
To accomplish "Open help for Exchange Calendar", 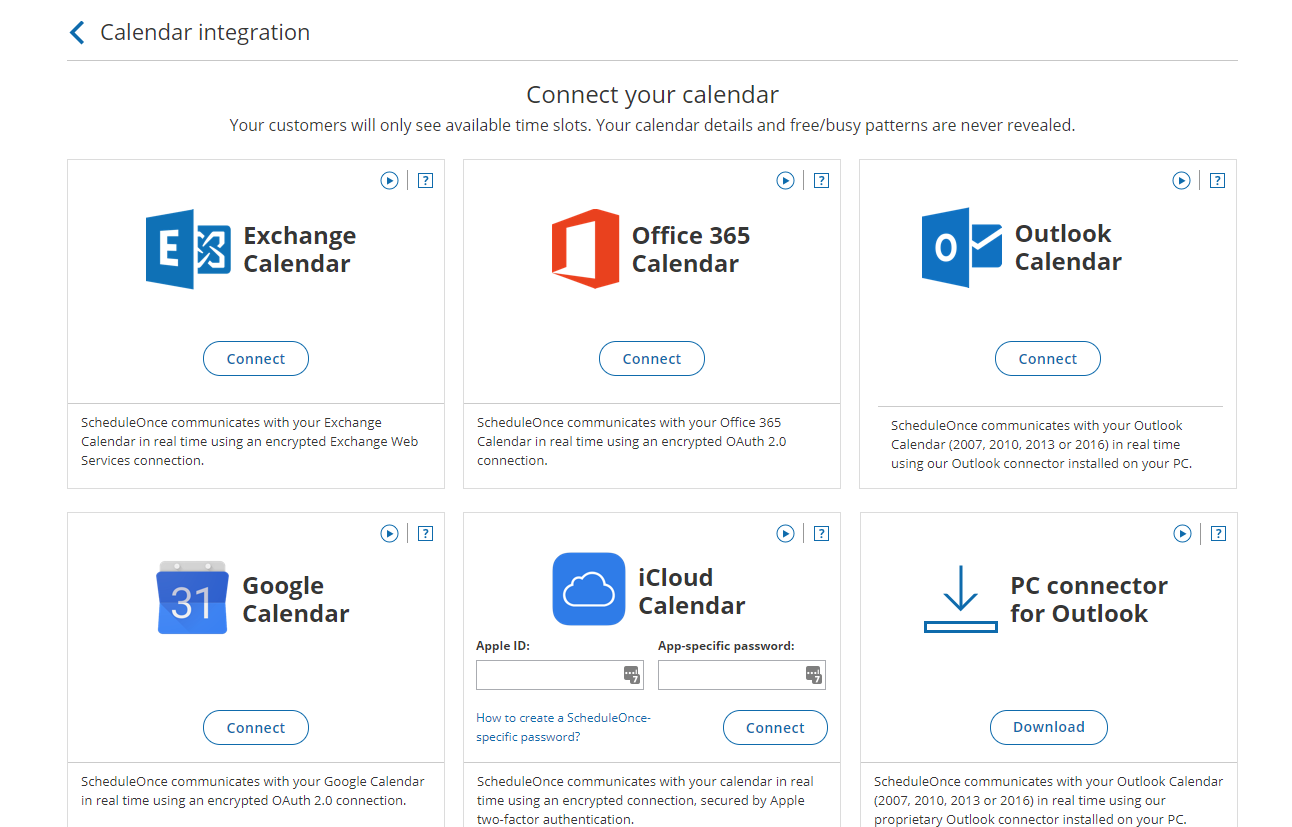I will click(x=425, y=180).
